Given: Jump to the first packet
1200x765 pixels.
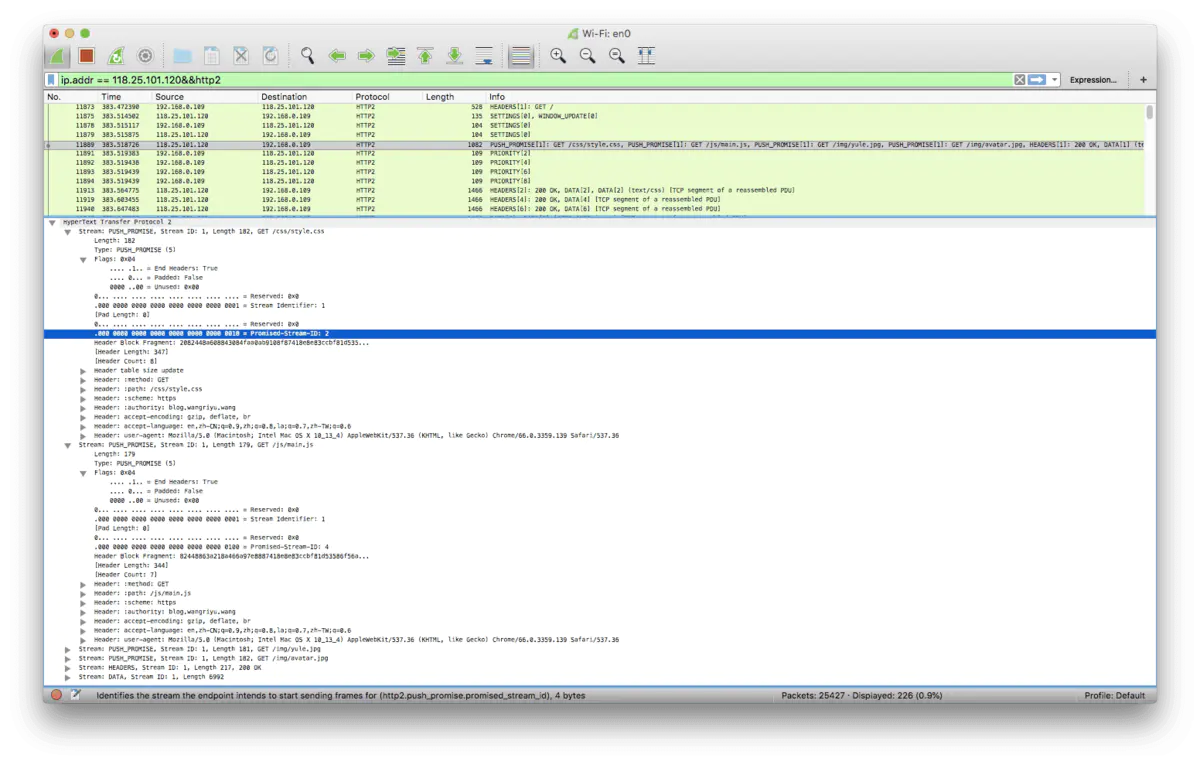Looking at the screenshot, I should tap(425, 57).
